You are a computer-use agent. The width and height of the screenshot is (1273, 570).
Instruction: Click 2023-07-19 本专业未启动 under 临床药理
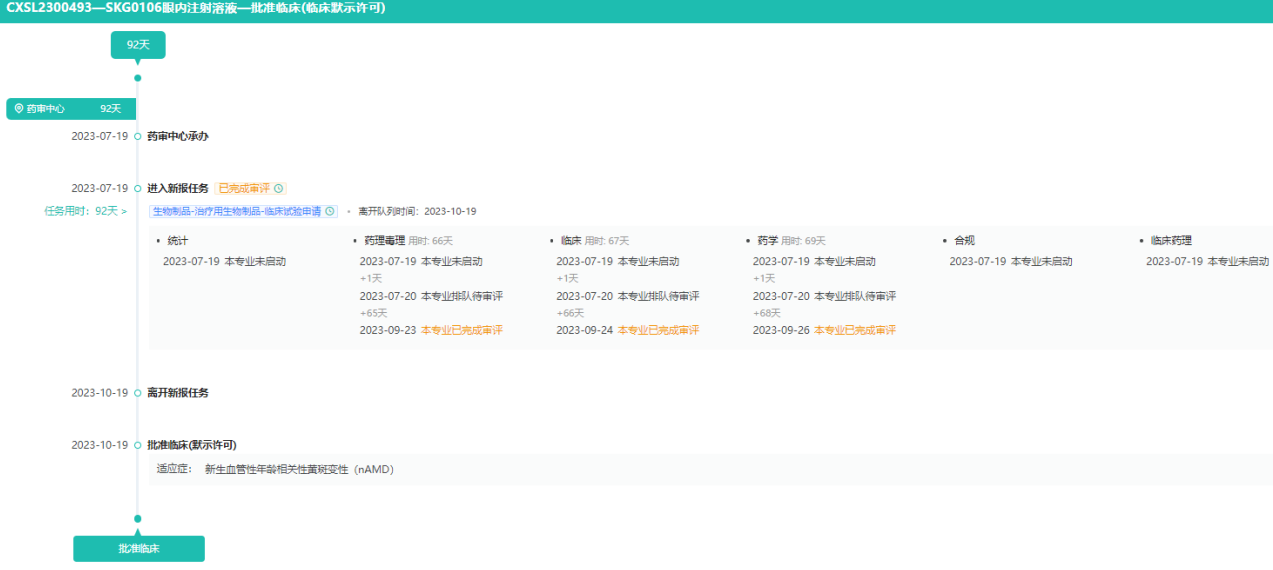coord(1207,261)
